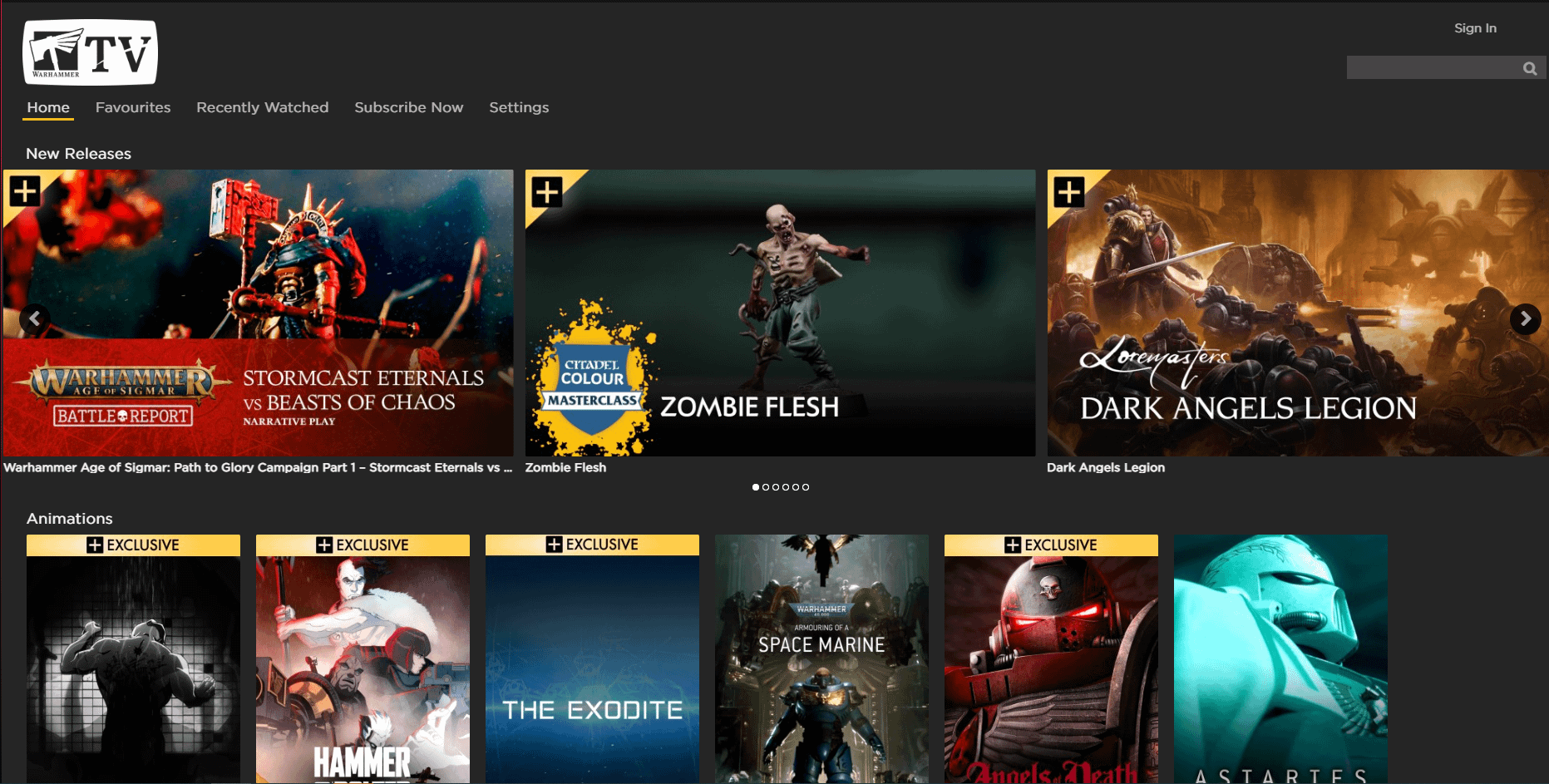Click the Sign In link
Viewport: 1549px width, 784px height.
coord(1475,27)
